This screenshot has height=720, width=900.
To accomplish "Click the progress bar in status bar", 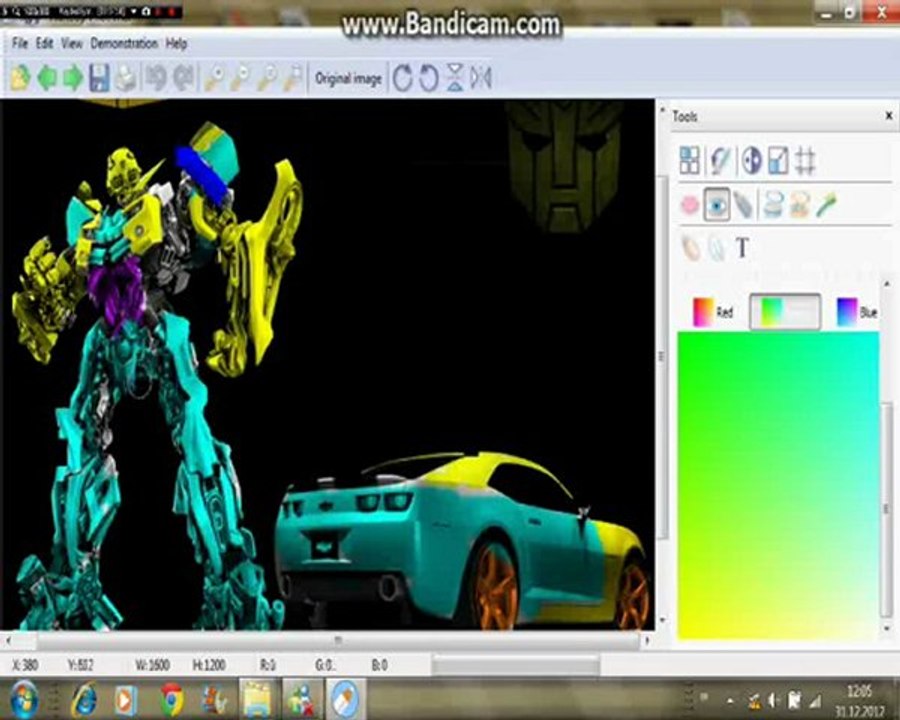I will click(x=516, y=666).
